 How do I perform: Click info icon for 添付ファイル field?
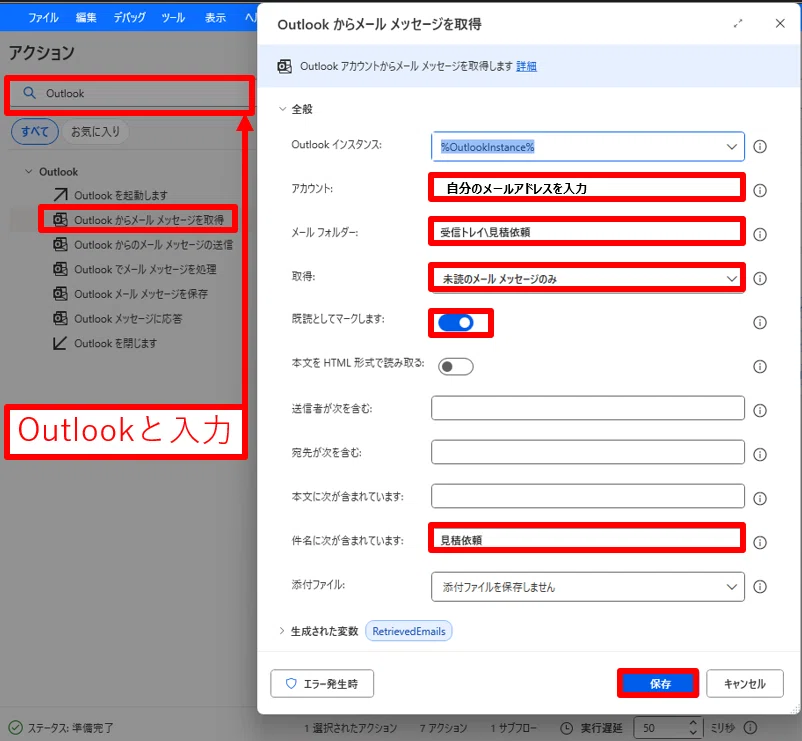click(760, 586)
